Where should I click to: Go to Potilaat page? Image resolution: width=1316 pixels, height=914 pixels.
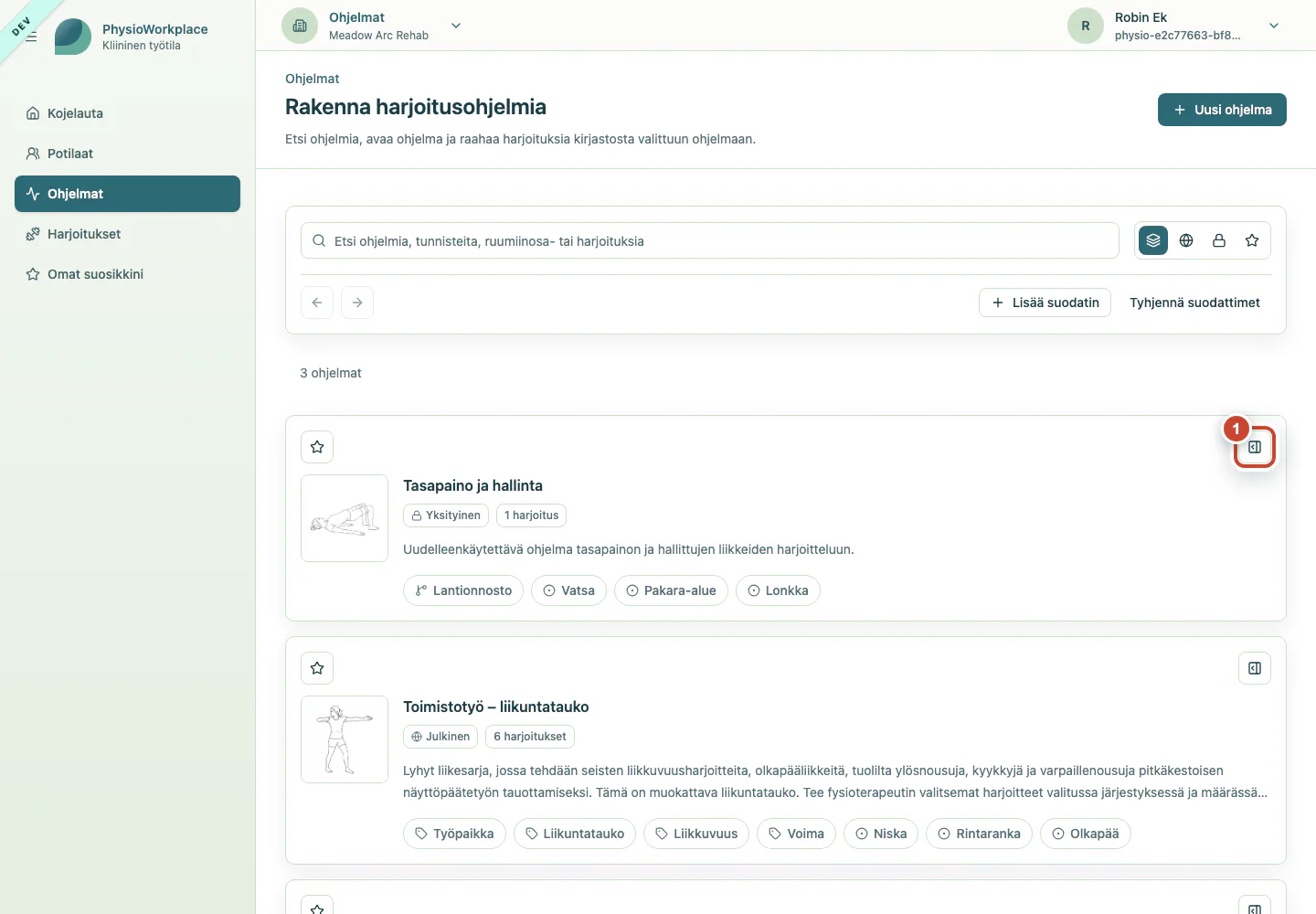click(127, 154)
